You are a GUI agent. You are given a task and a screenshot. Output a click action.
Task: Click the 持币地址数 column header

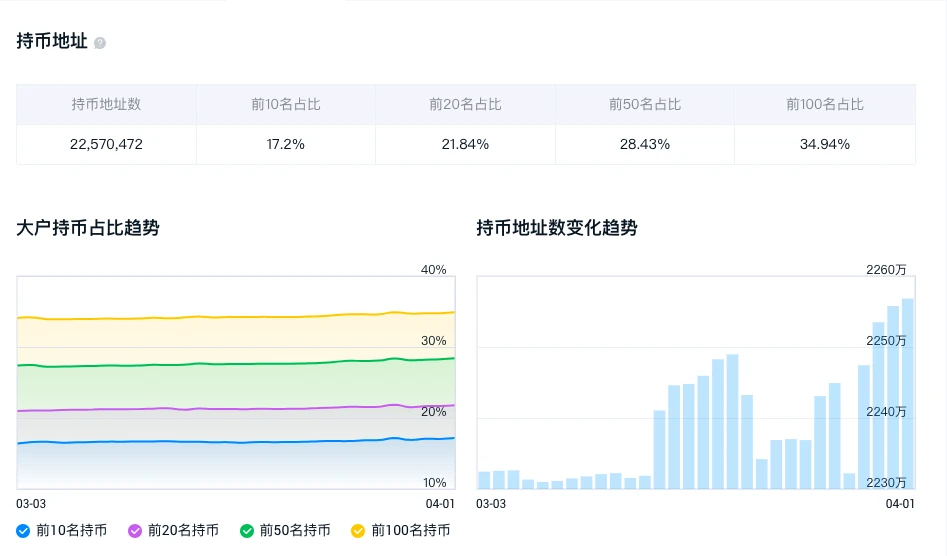[x=106, y=104]
